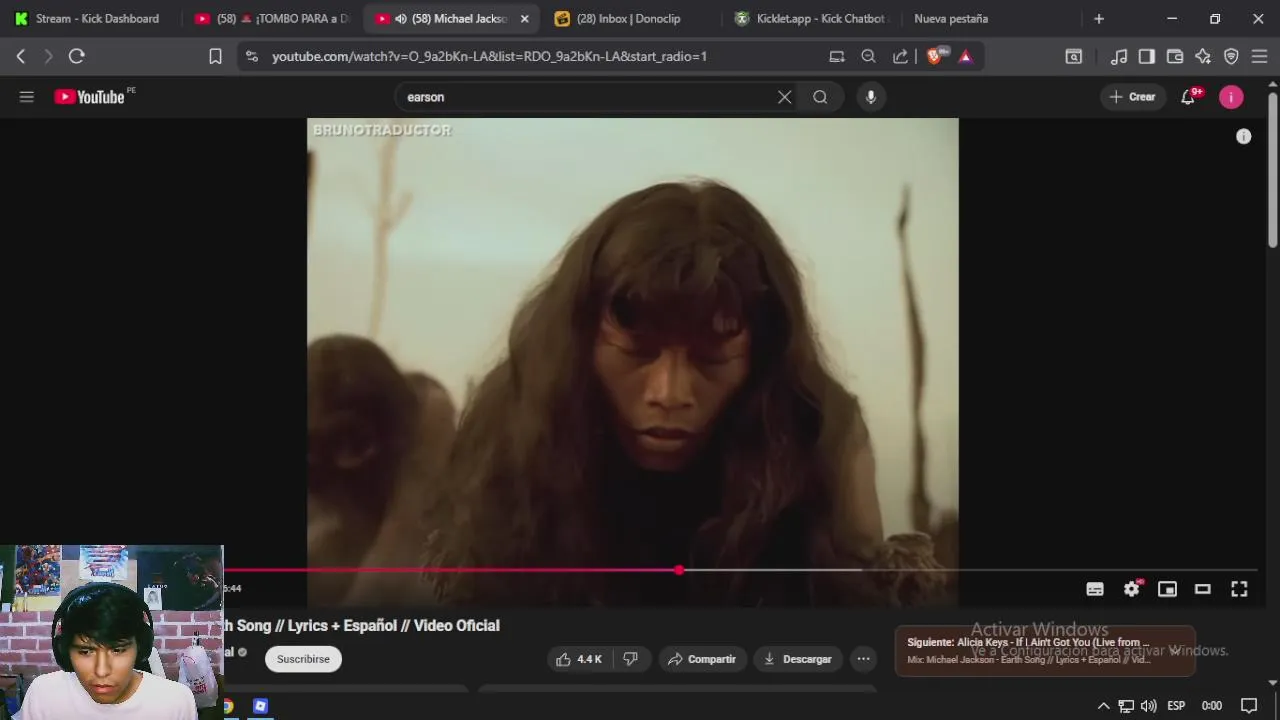1280x720 pixels.
Task: Click the Compartir button
Action: point(702,659)
